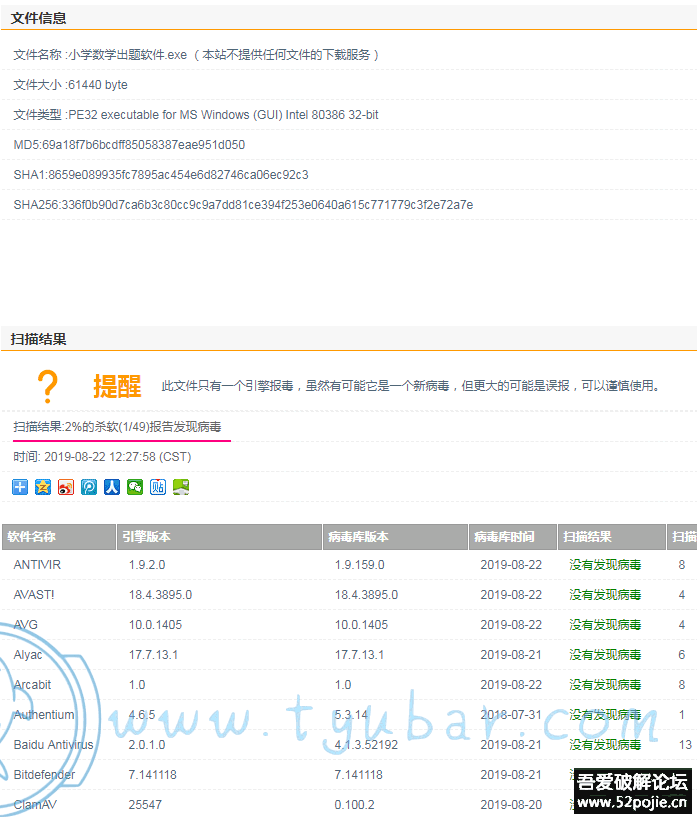The width and height of the screenshot is (697, 819).
Task: Click ClamAV database version 0.100.2
Action: (x=354, y=805)
